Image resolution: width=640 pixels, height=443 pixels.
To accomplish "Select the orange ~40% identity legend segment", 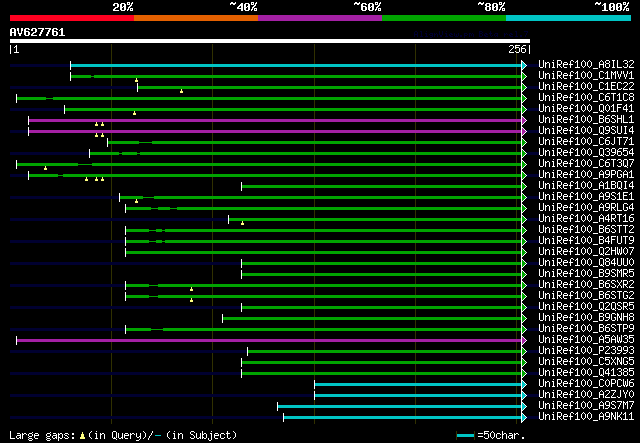I will [196, 18].
